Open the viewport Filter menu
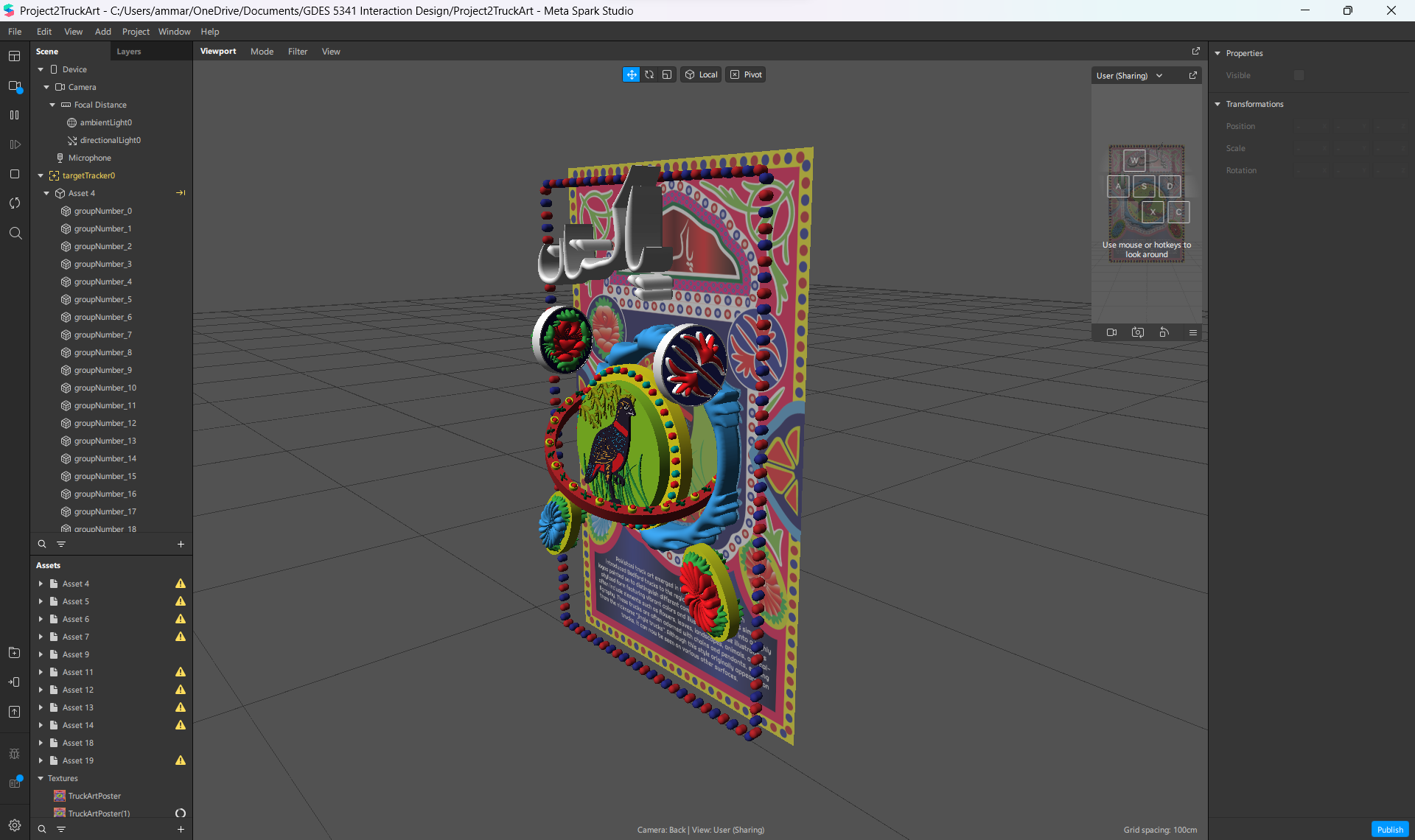This screenshot has width=1415, height=840. 298,52
